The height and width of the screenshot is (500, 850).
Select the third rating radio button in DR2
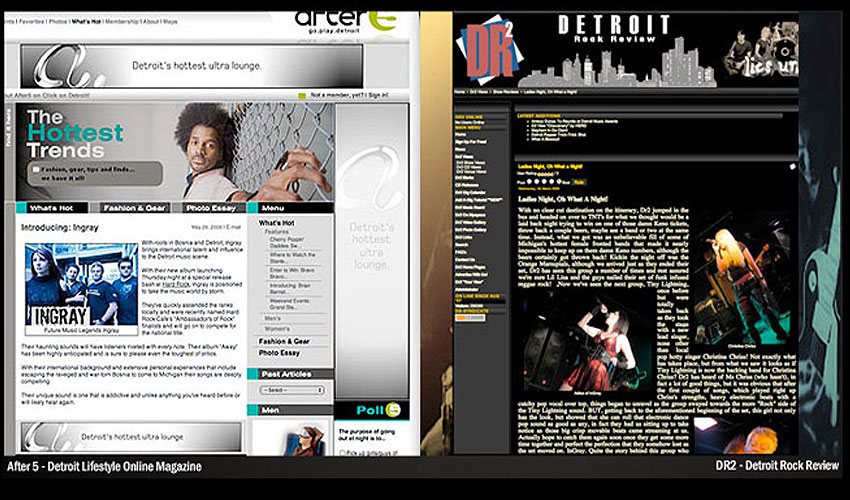(x=546, y=182)
